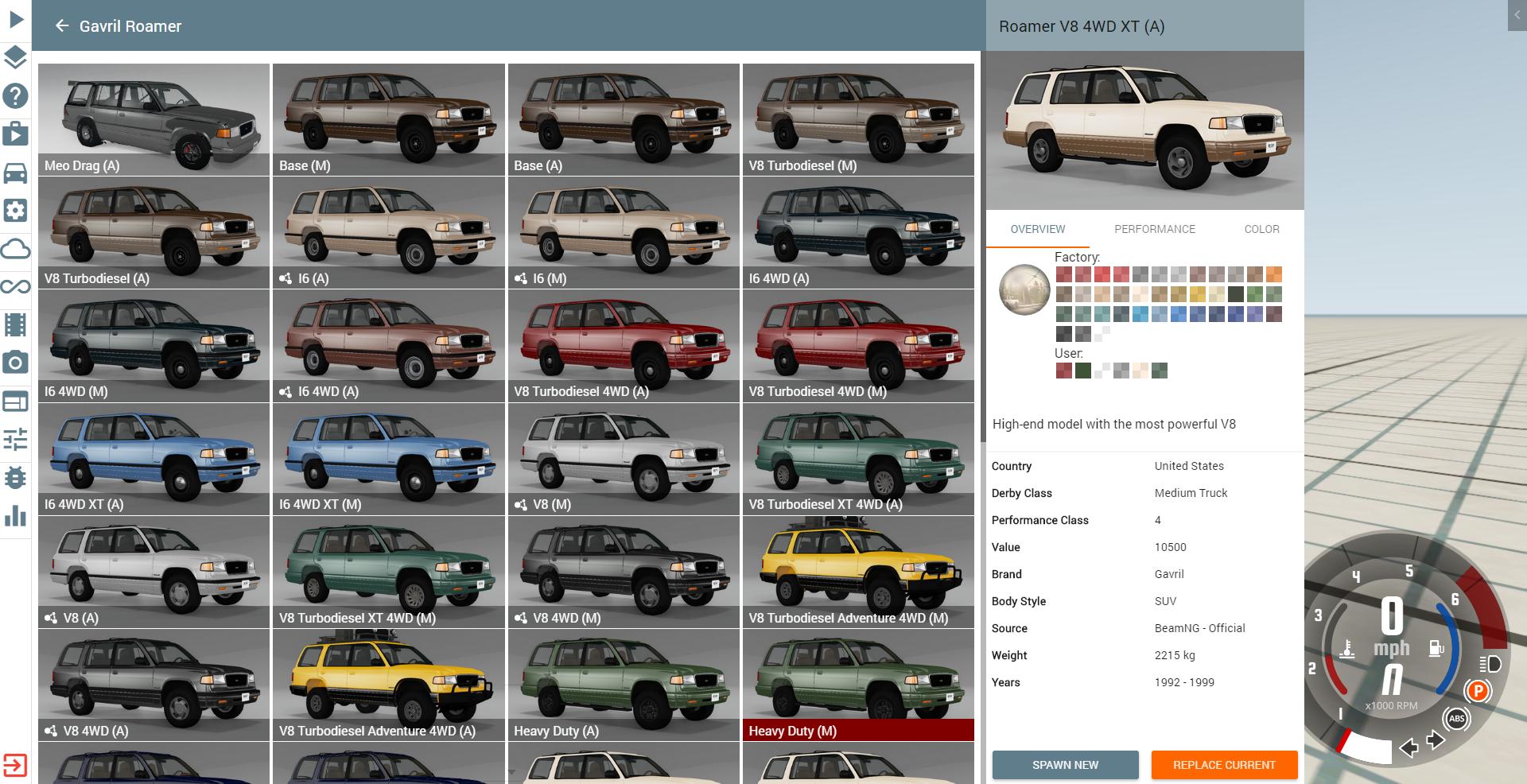The width and height of the screenshot is (1527, 784).
Task: Select the V8 (M) configuration
Action: 624,458
